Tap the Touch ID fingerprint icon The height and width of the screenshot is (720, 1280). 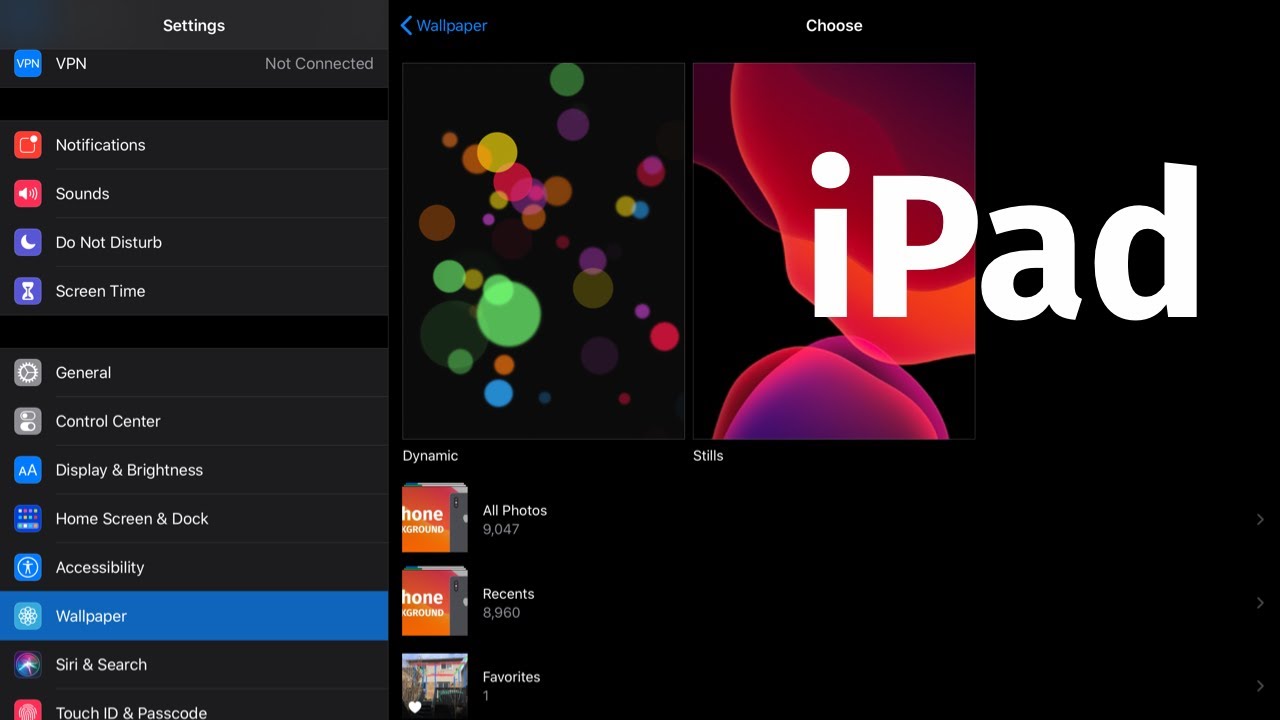pyautogui.click(x=28, y=712)
